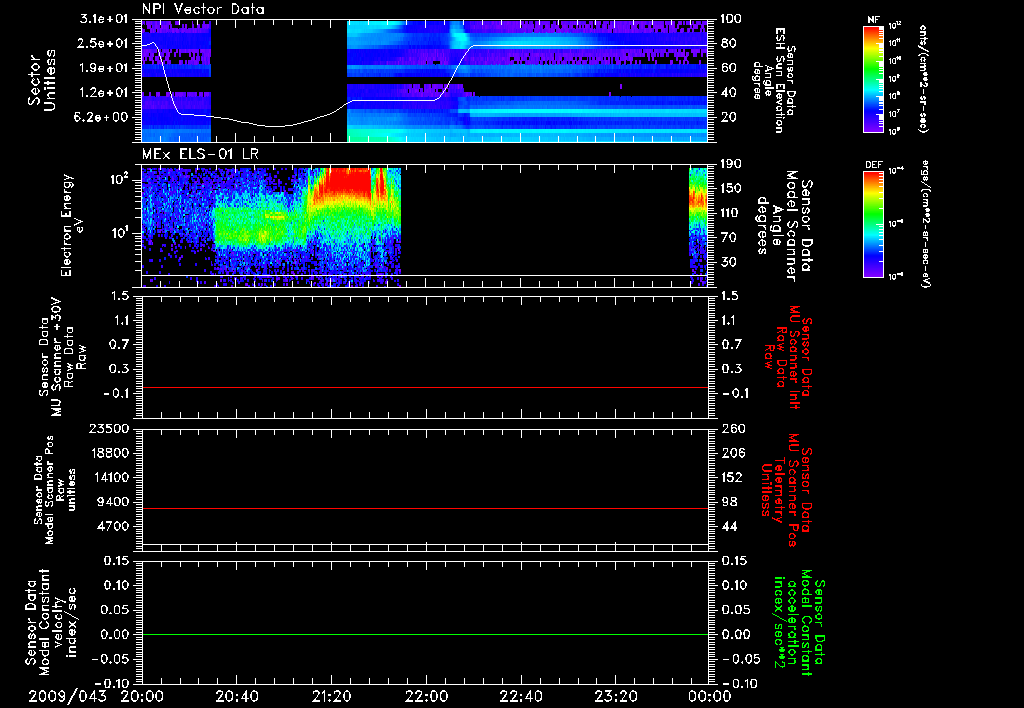This screenshot has height=708, width=1024.
Task: Click the 190 tick on Scanner Angle axis
Action: pos(732,164)
